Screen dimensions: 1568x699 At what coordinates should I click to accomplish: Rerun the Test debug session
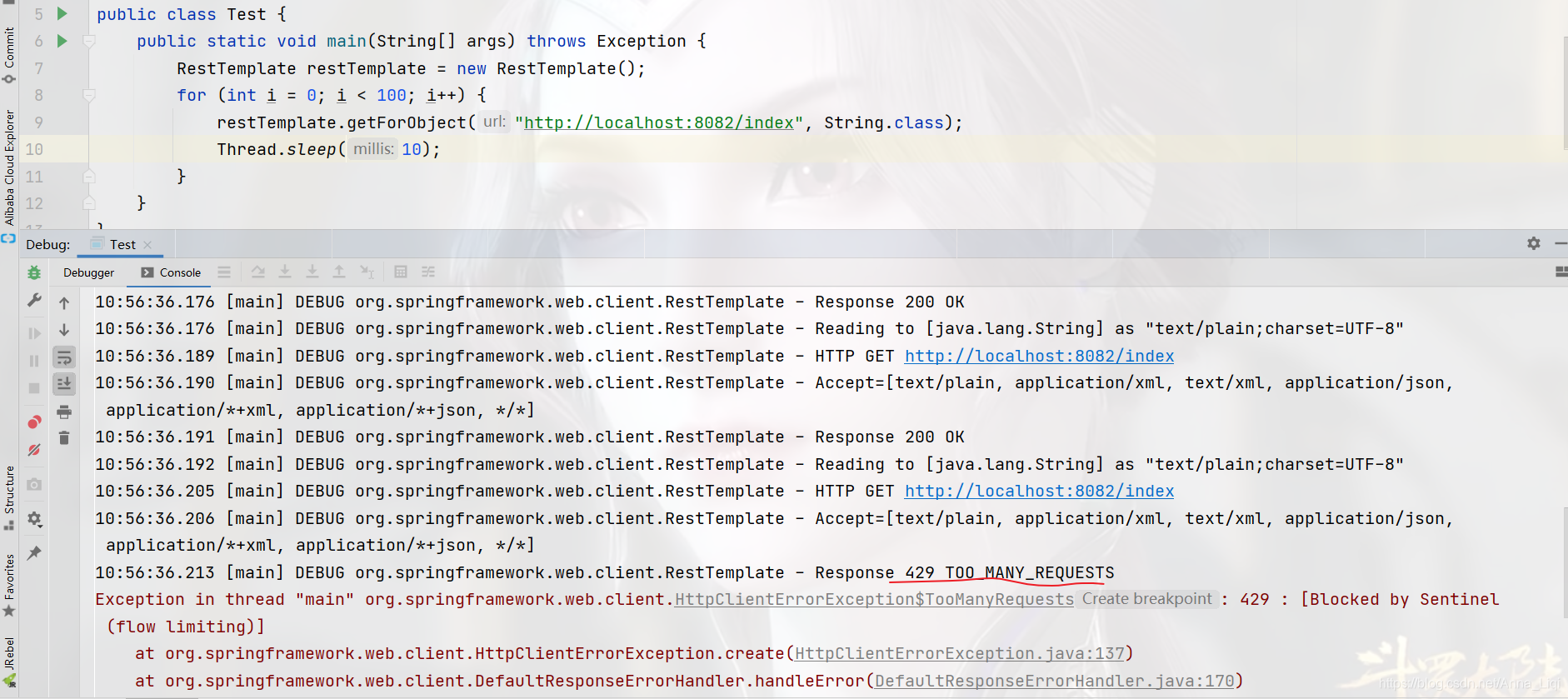coord(34,272)
